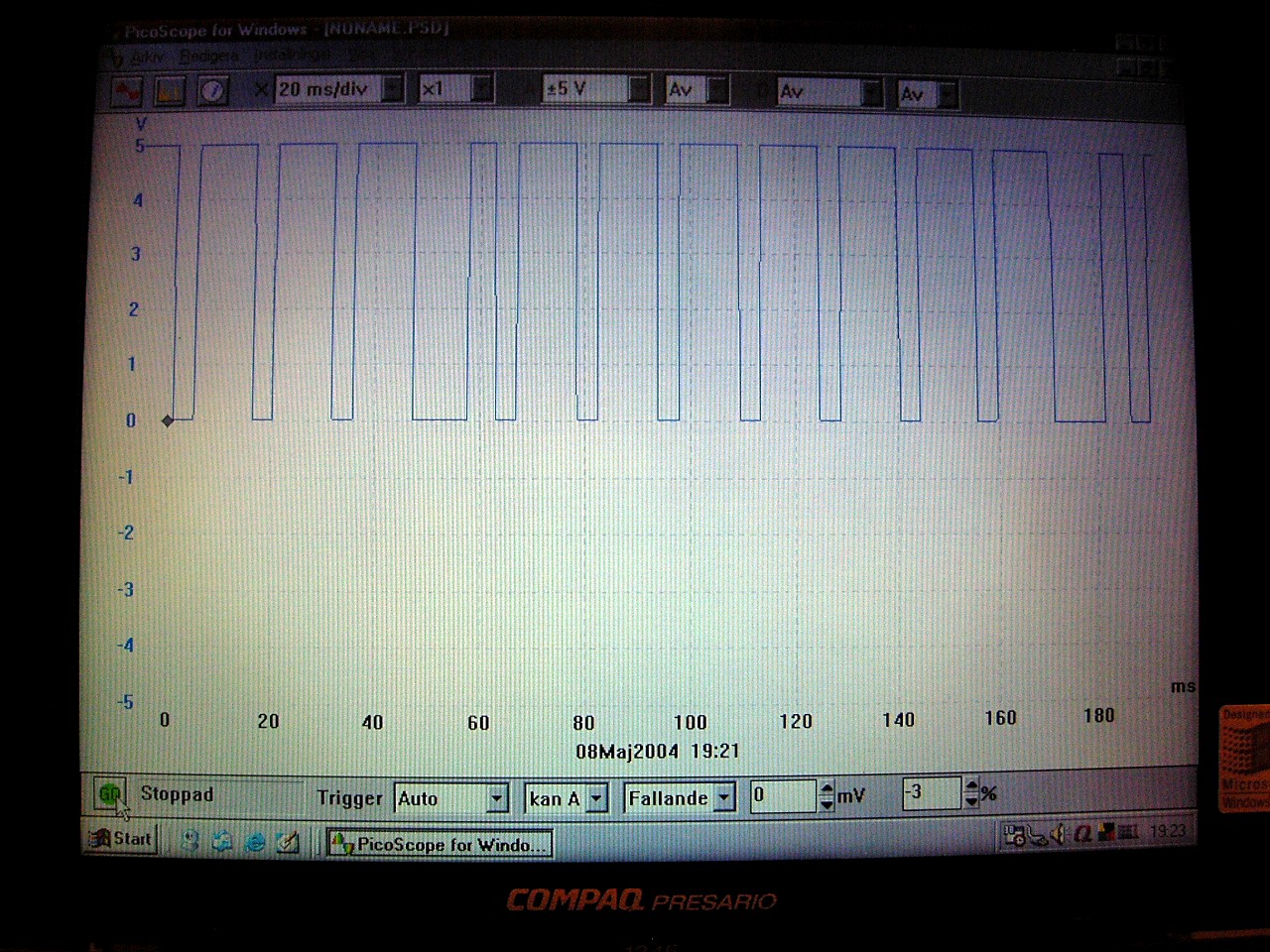Click the volume speaker tray icon
The image size is (1270, 952).
[x=1059, y=835]
